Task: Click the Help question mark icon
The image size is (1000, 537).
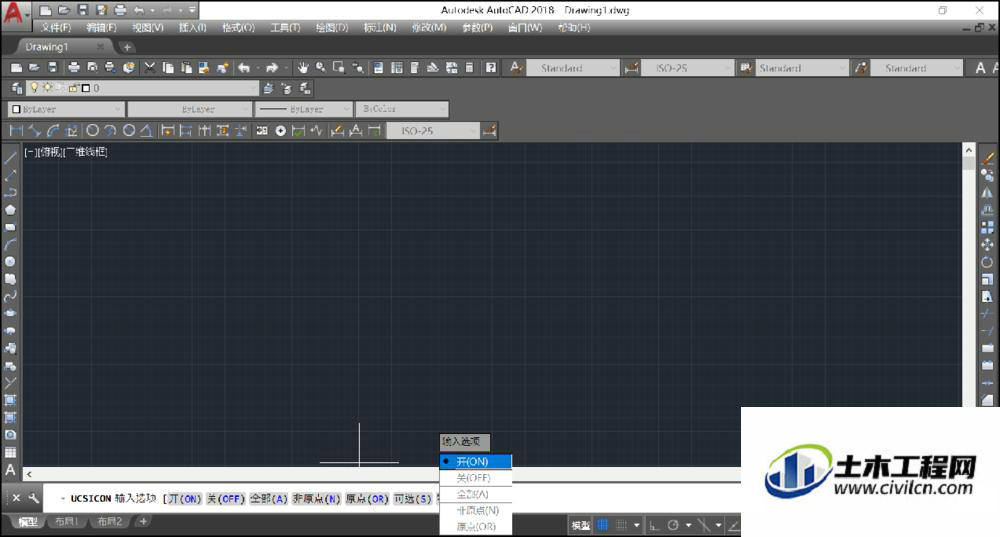Action: [x=490, y=68]
